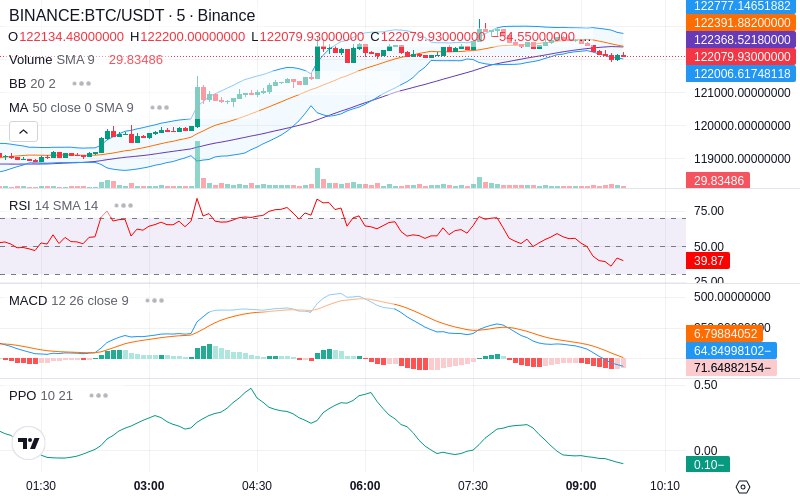Click the 119000.00000000 price axis label
This screenshot has height=500, width=800.
coord(742,159)
